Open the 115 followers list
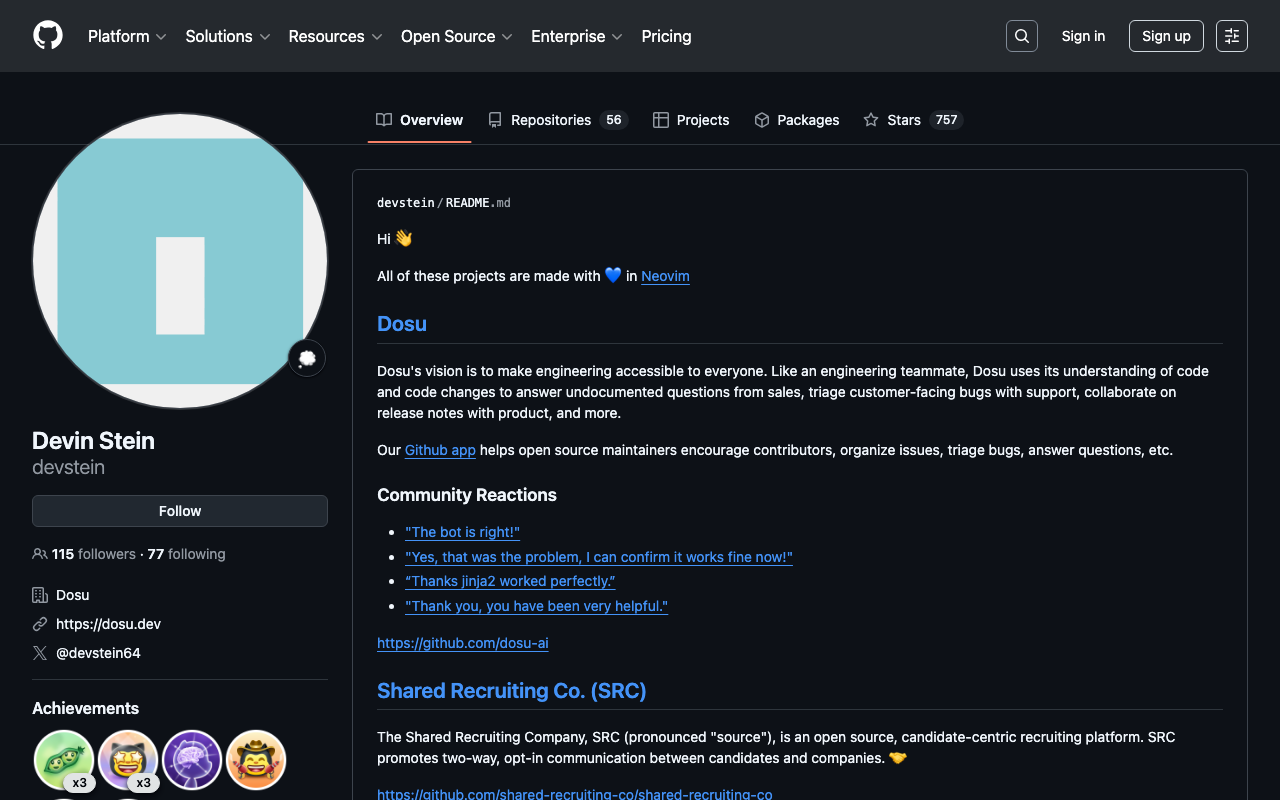Viewport: 1280px width, 800px height. (x=94, y=554)
